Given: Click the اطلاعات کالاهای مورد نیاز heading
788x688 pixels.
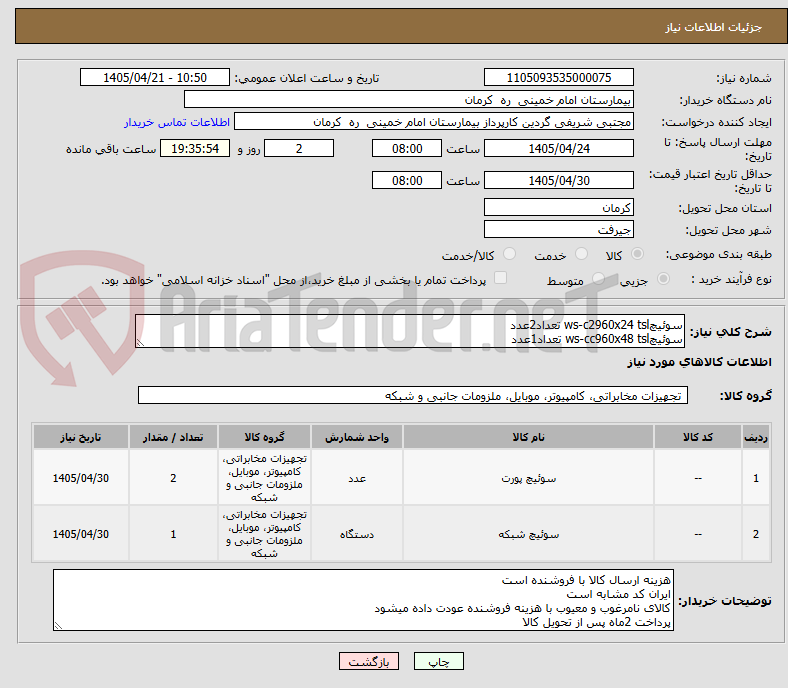Looking at the screenshot, I should point(699,362).
